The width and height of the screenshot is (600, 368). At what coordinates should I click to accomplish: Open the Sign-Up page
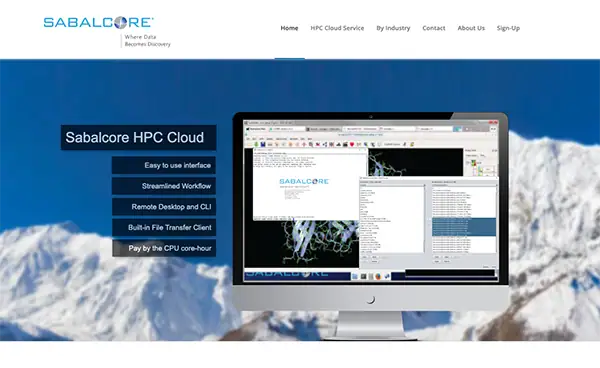(508, 28)
